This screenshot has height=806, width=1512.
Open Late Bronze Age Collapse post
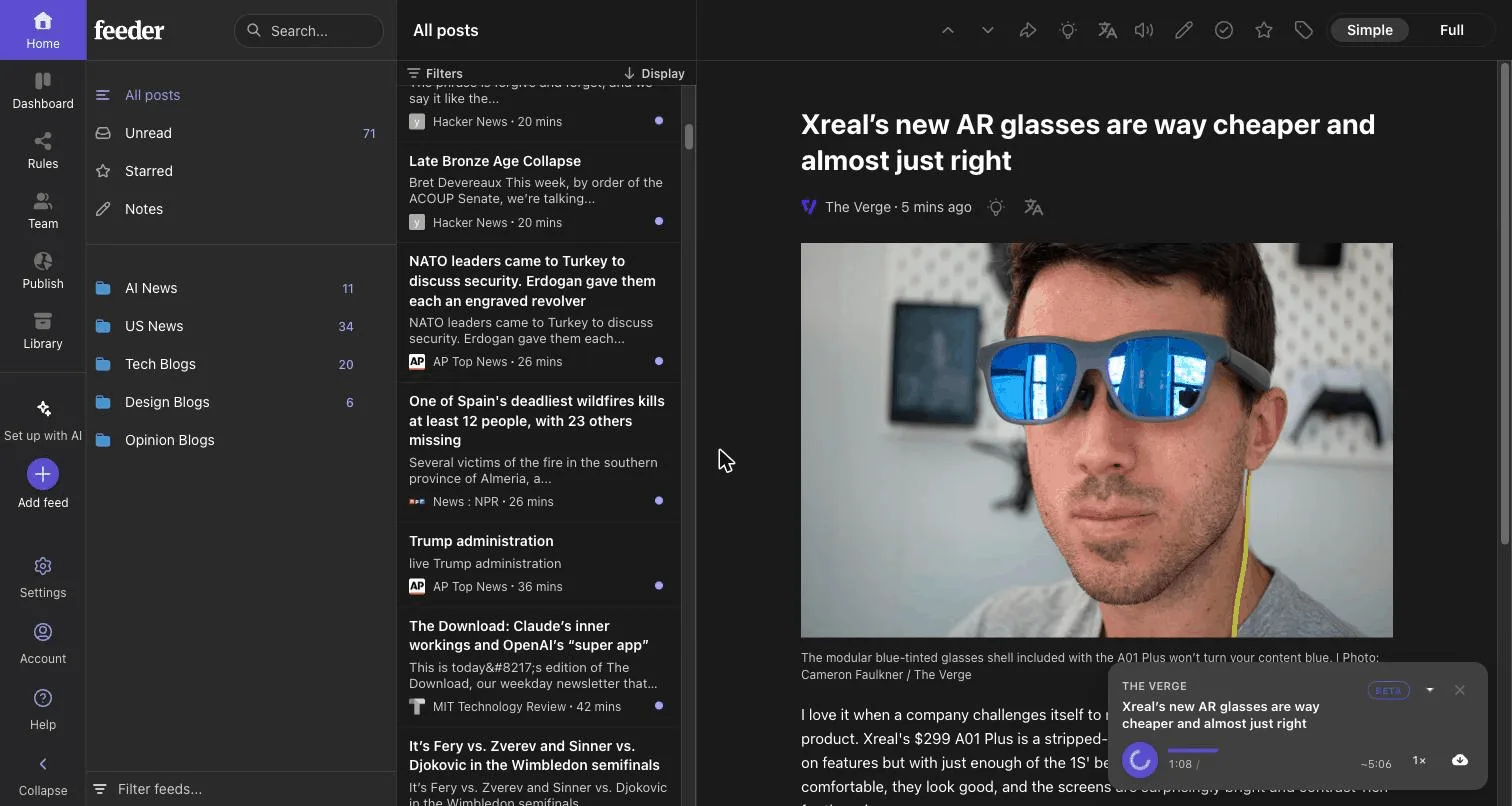[538, 192]
